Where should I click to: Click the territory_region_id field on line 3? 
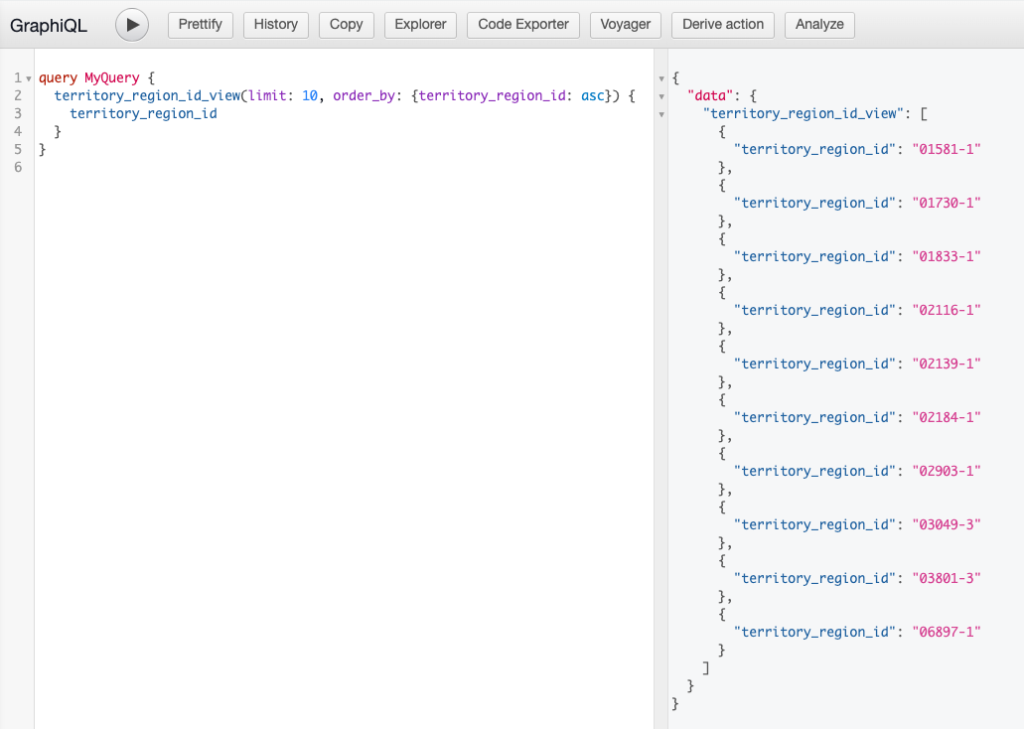point(143,114)
